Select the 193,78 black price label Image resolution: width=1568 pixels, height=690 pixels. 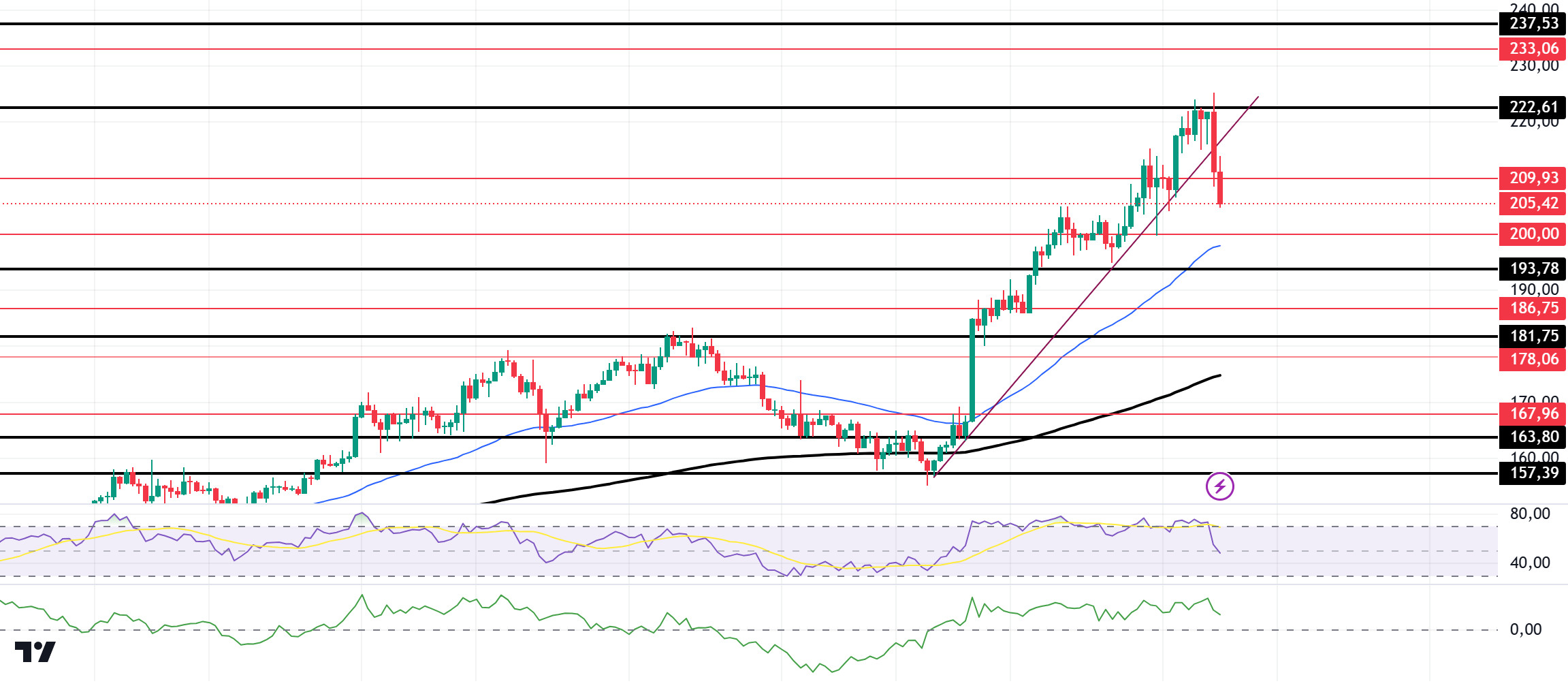tap(1532, 269)
